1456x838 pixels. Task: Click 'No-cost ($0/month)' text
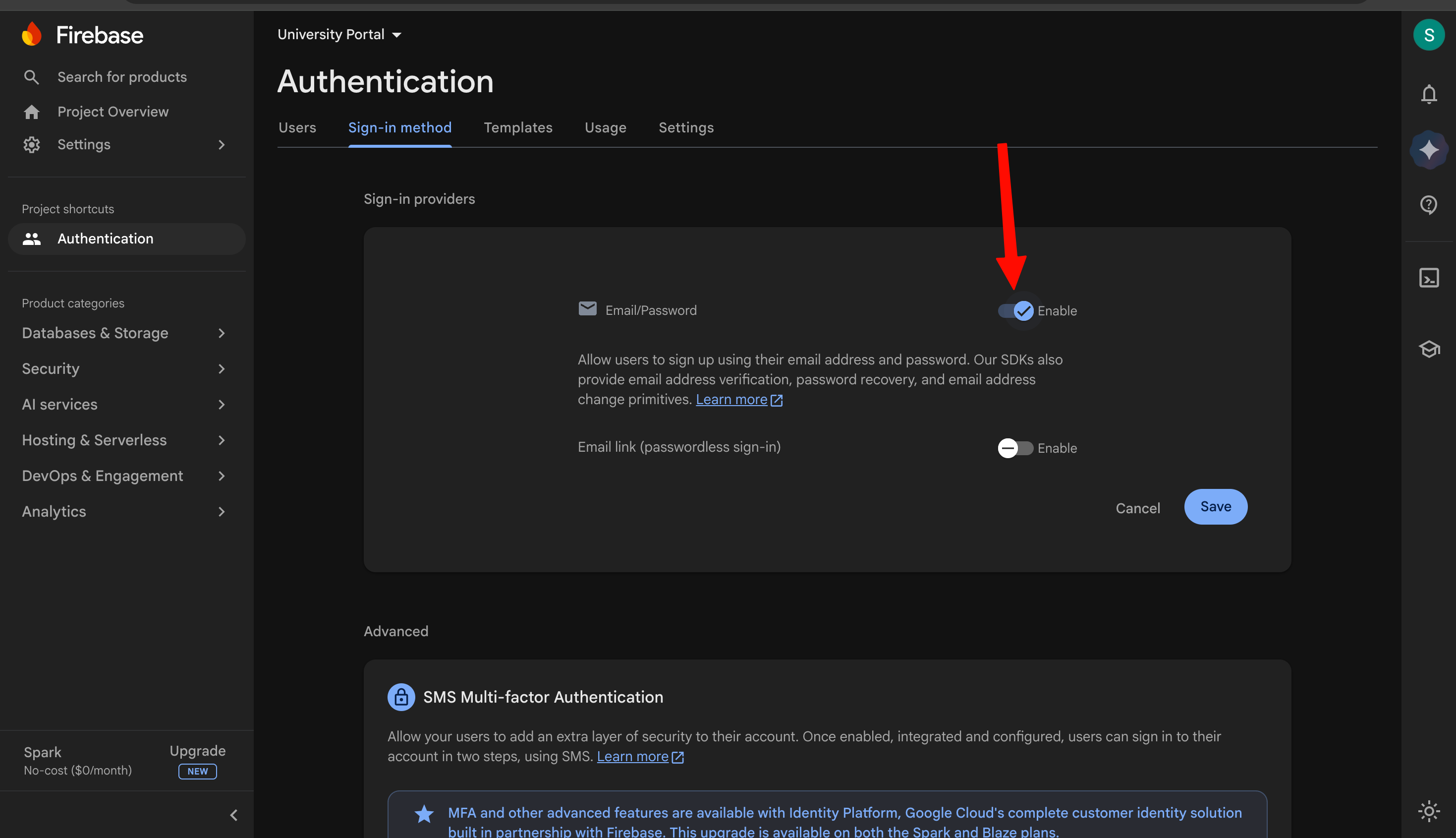pos(78,770)
